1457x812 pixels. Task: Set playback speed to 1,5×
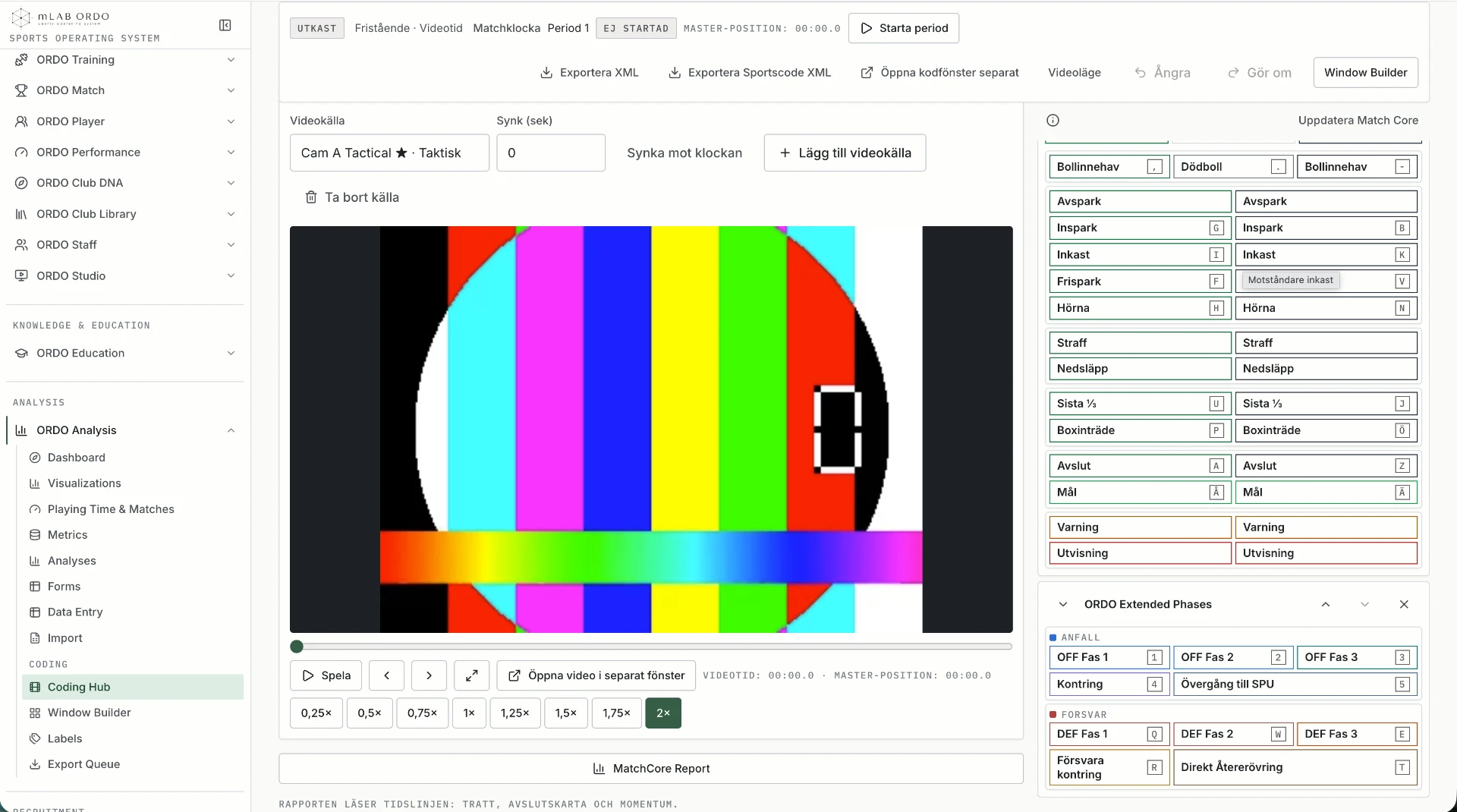(x=566, y=713)
